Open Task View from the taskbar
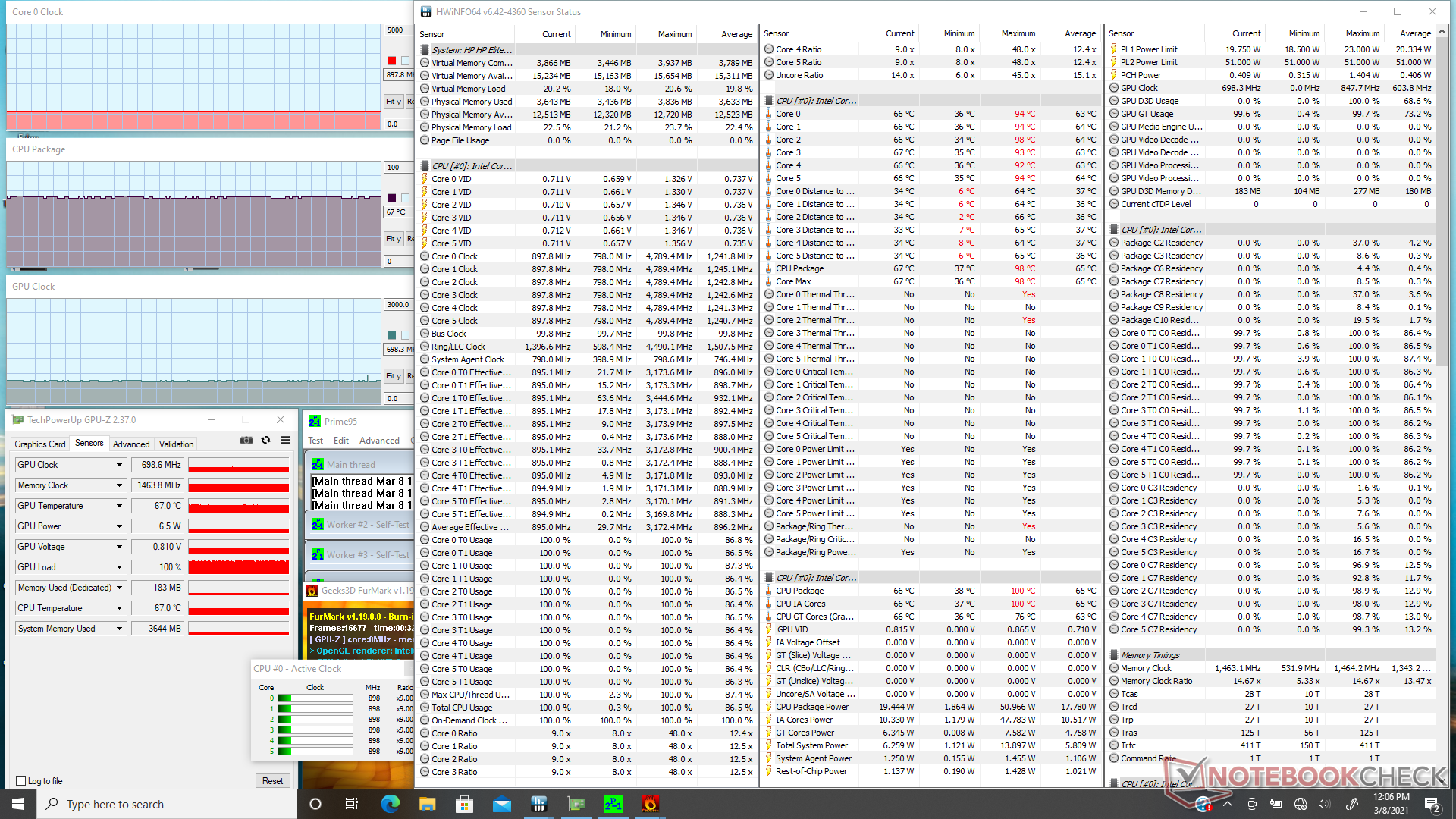Screen dimensions: 1456x819 (x=352, y=804)
